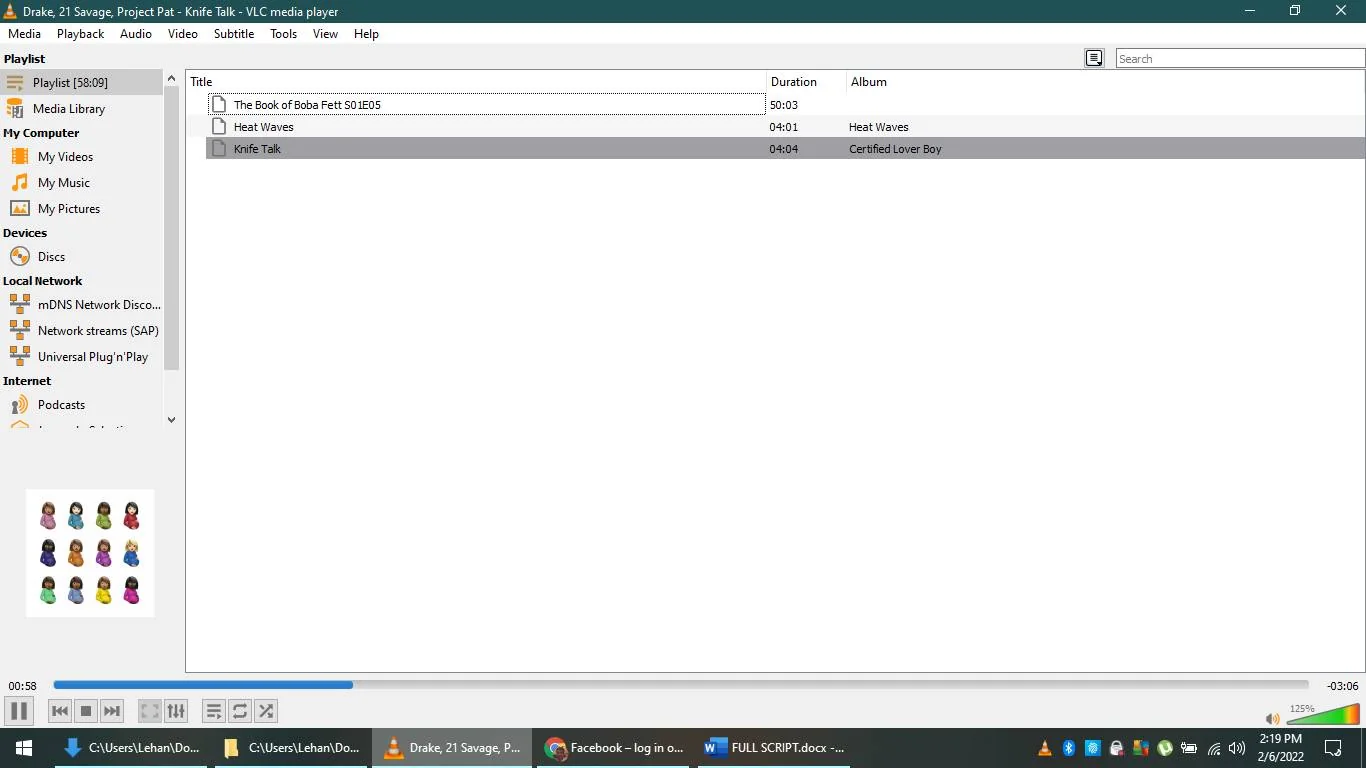1366x768 pixels.
Task: Open the extended settings (equalizer) dialog
Action: [176, 711]
